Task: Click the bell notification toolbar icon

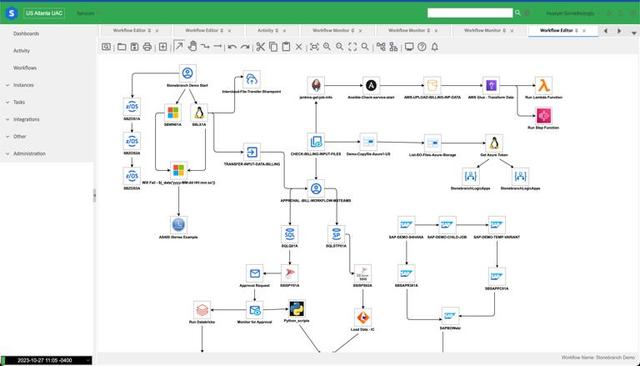Action: (x=435, y=47)
